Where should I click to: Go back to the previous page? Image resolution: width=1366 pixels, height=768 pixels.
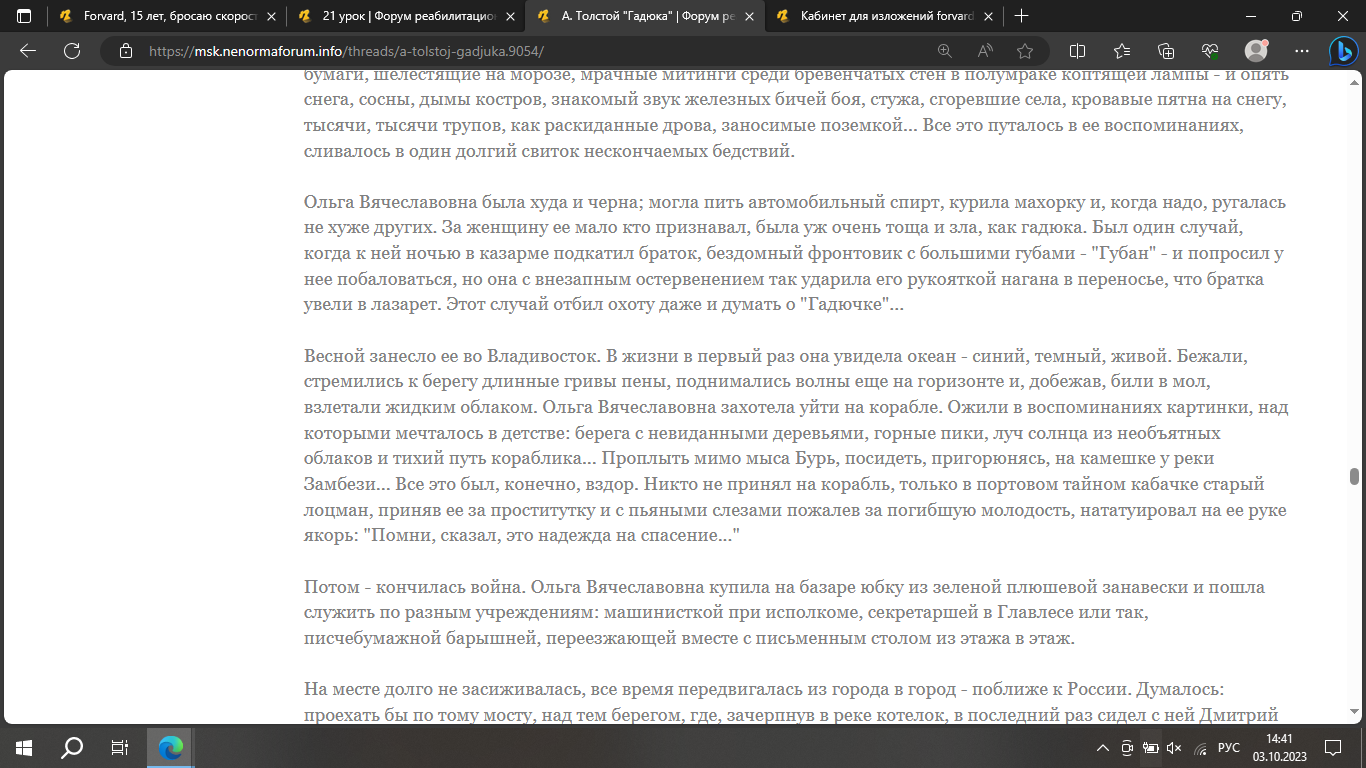pyautogui.click(x=28, y=51)
